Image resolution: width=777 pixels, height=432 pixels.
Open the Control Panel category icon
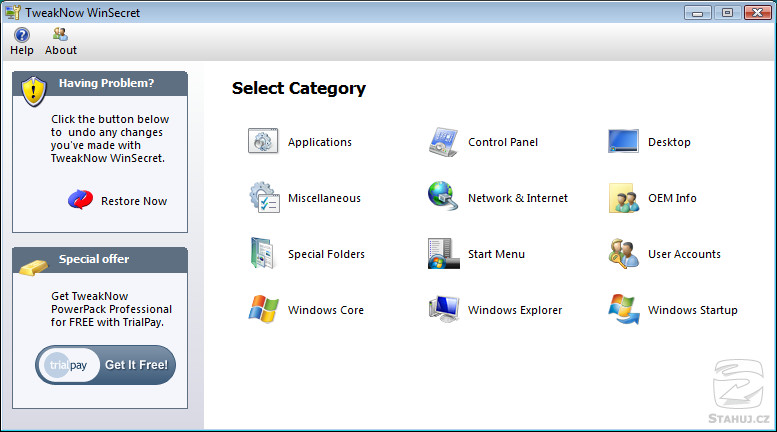(x=443, y=142)
